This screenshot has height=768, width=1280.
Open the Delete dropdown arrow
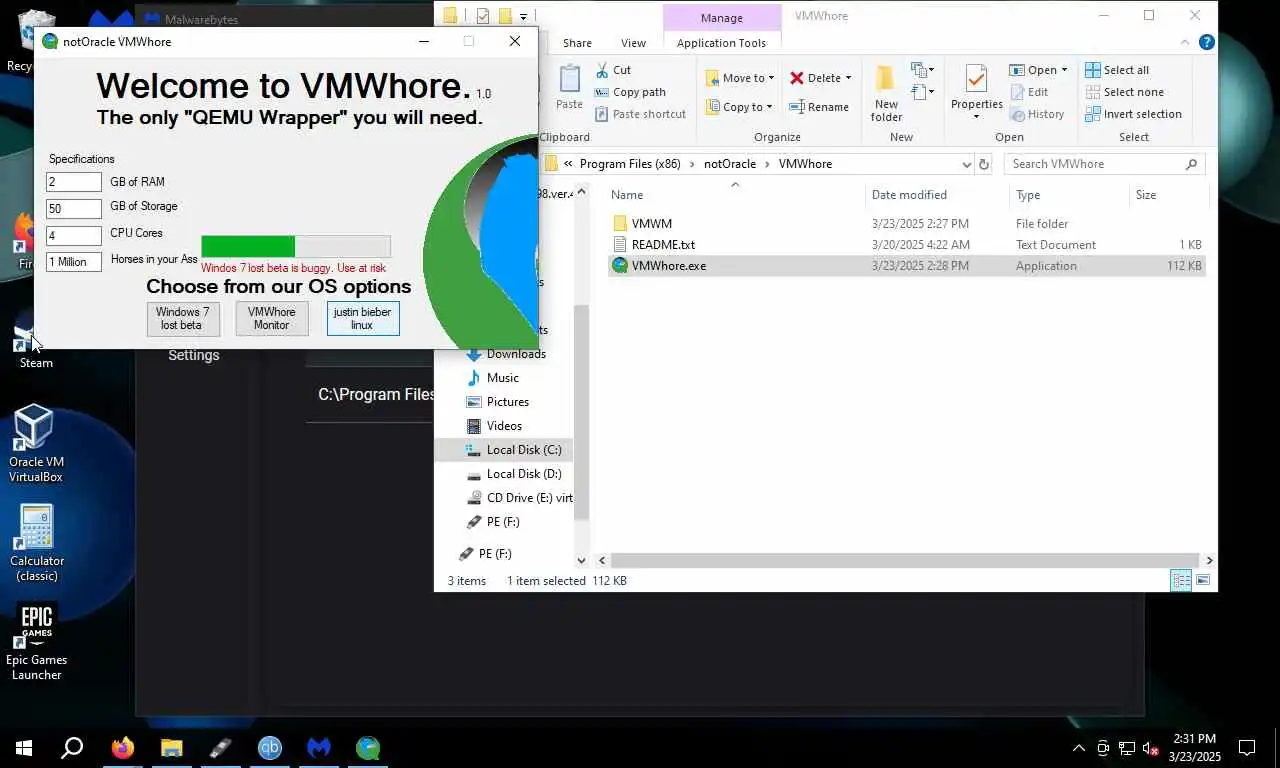[x=848, y=78]
